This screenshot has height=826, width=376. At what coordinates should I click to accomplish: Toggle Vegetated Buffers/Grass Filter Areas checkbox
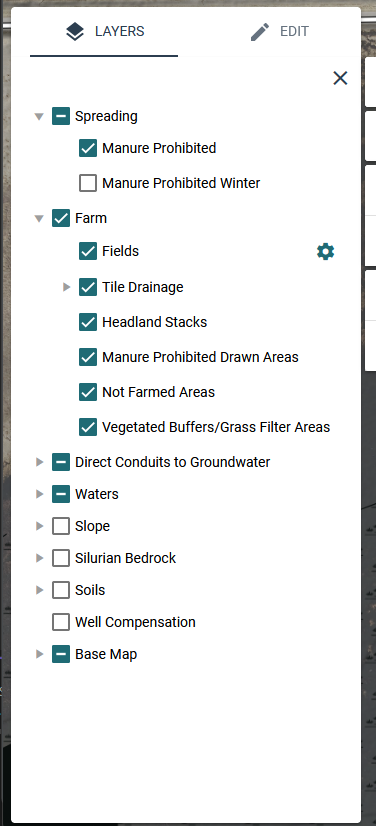88,427
